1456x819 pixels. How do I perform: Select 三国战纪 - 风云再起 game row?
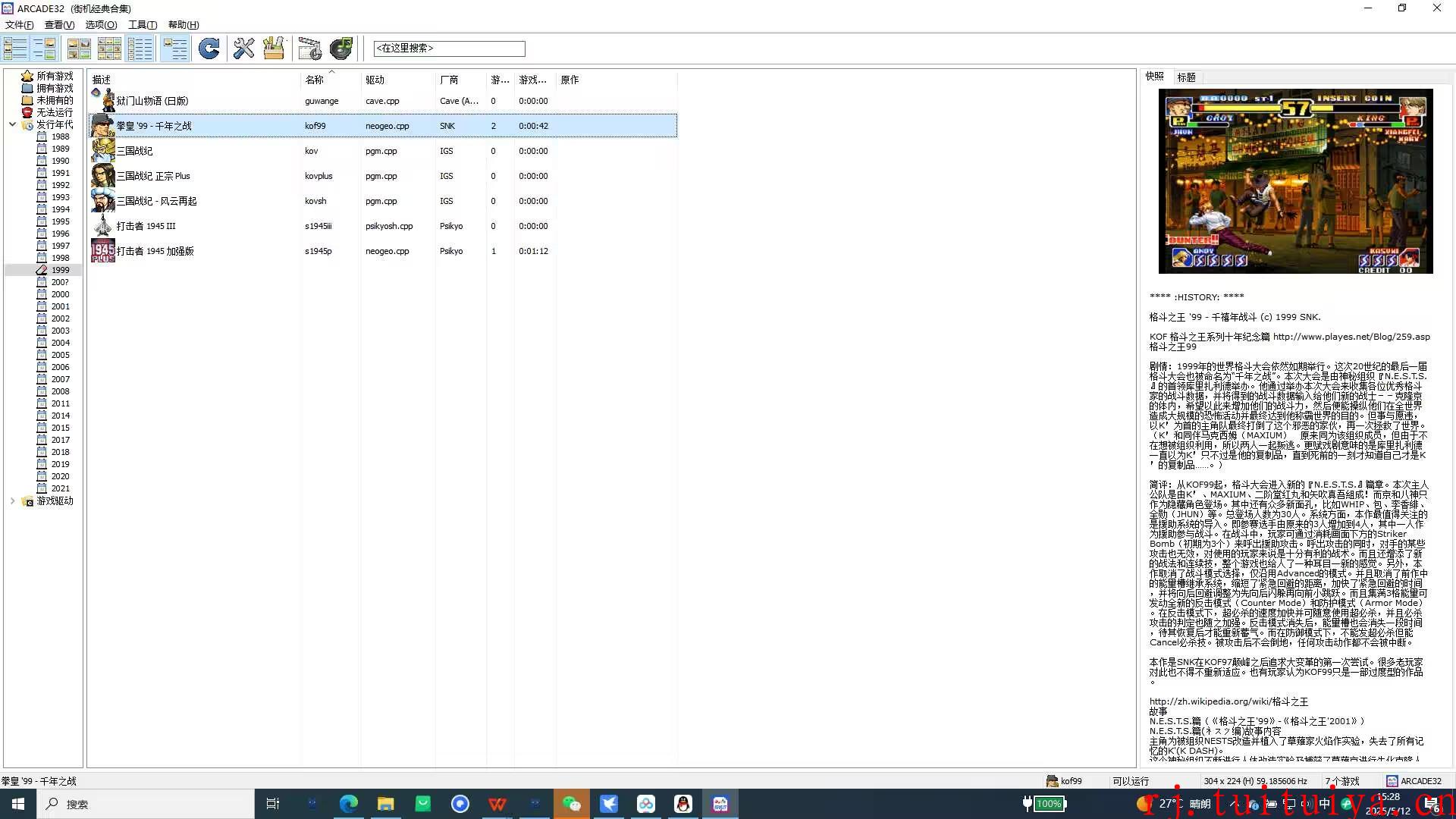click(383, 201)
